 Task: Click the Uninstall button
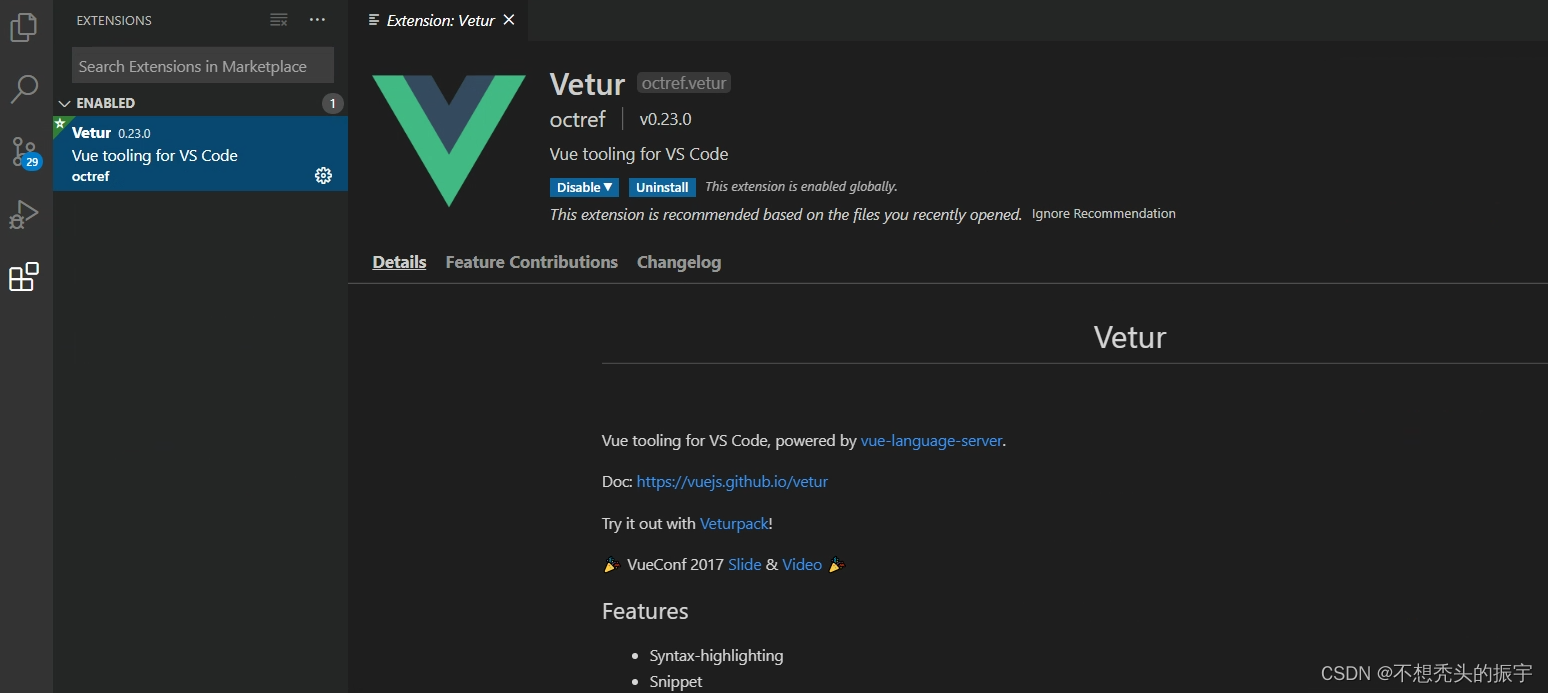(662, 187)
